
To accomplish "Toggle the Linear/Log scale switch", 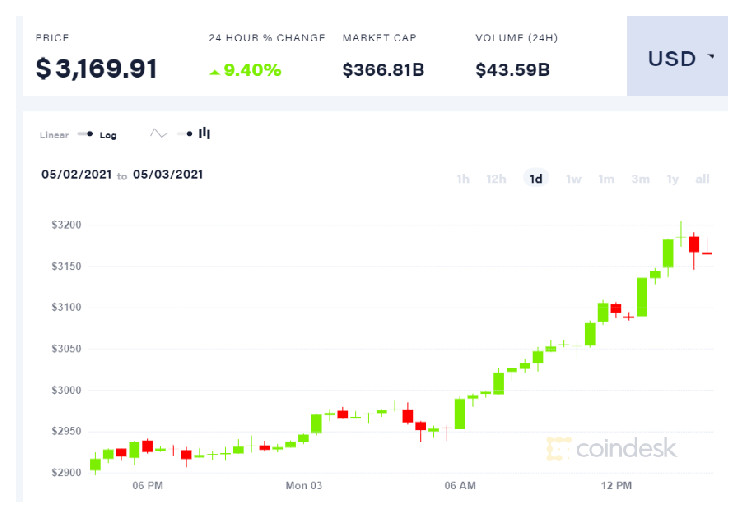I will click(84, 134).
